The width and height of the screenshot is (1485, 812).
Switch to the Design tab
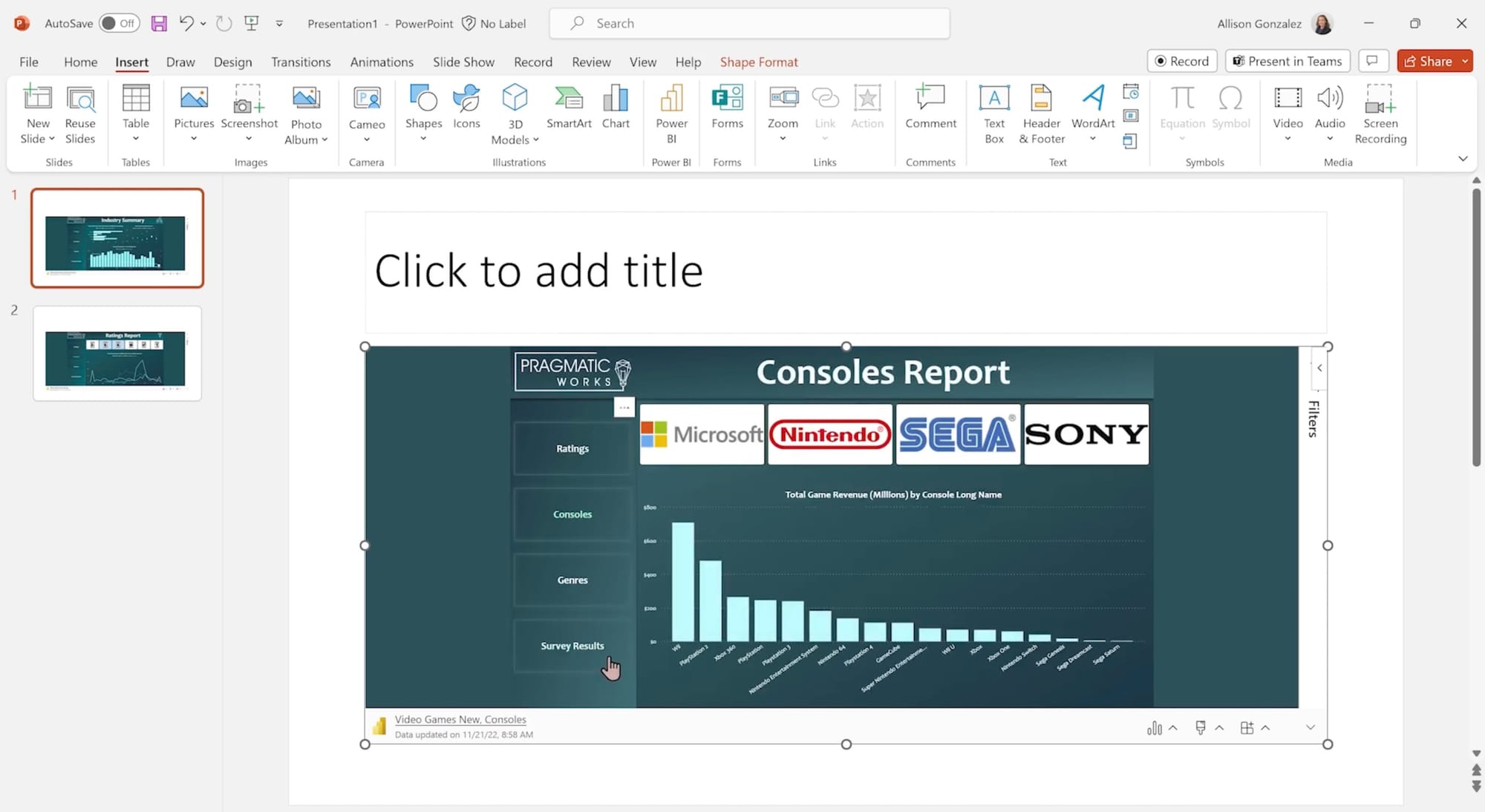click(232, 62)
